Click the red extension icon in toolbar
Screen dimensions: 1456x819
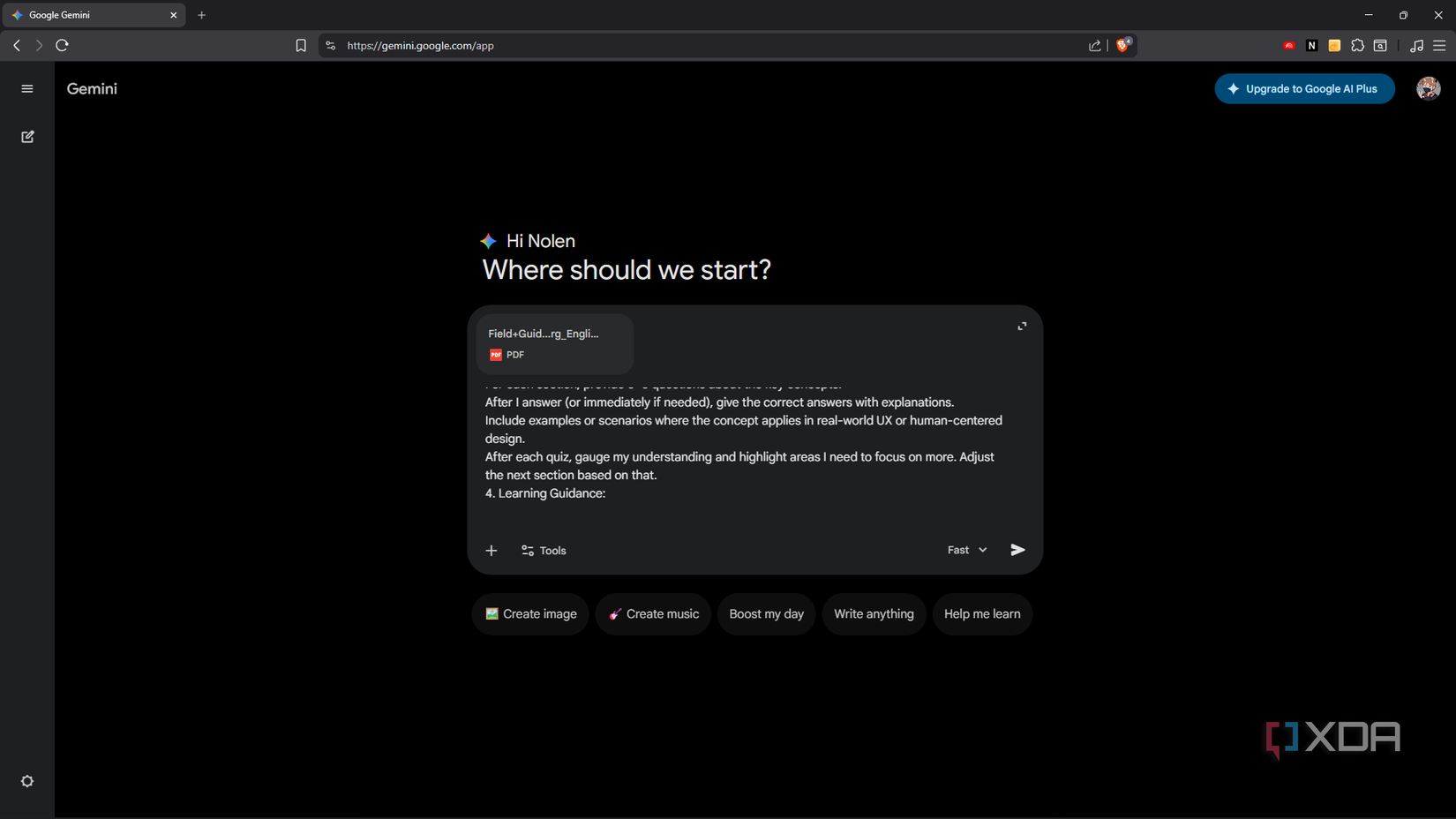point(1288,46)
